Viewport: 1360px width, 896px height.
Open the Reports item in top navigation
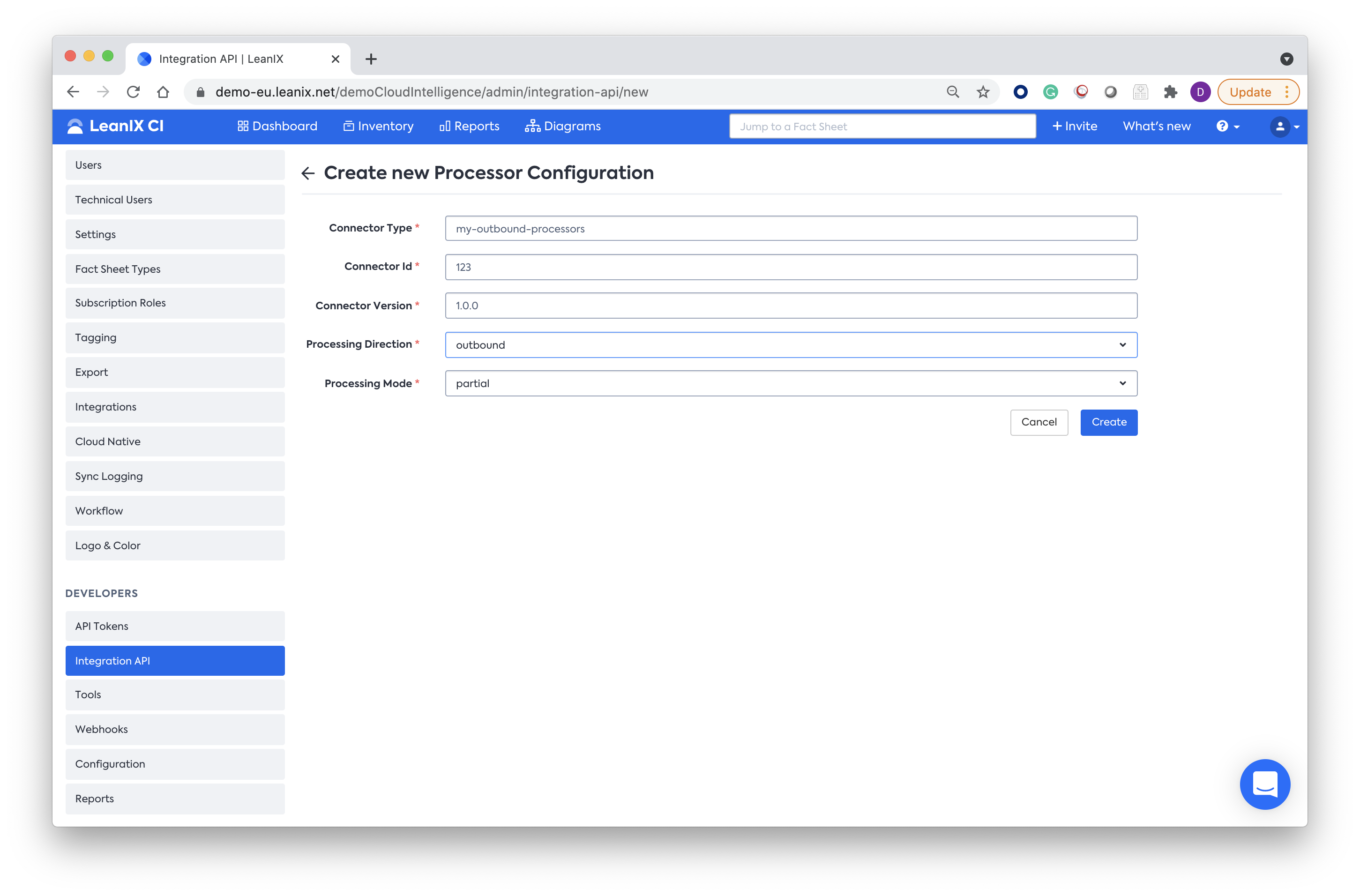click(x=469, y=126)
